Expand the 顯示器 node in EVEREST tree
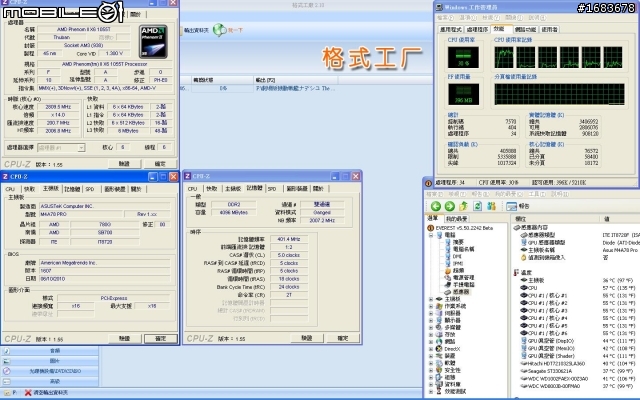Image resolution: width=640 pixels, height=400 pixels. click(431, 320)
